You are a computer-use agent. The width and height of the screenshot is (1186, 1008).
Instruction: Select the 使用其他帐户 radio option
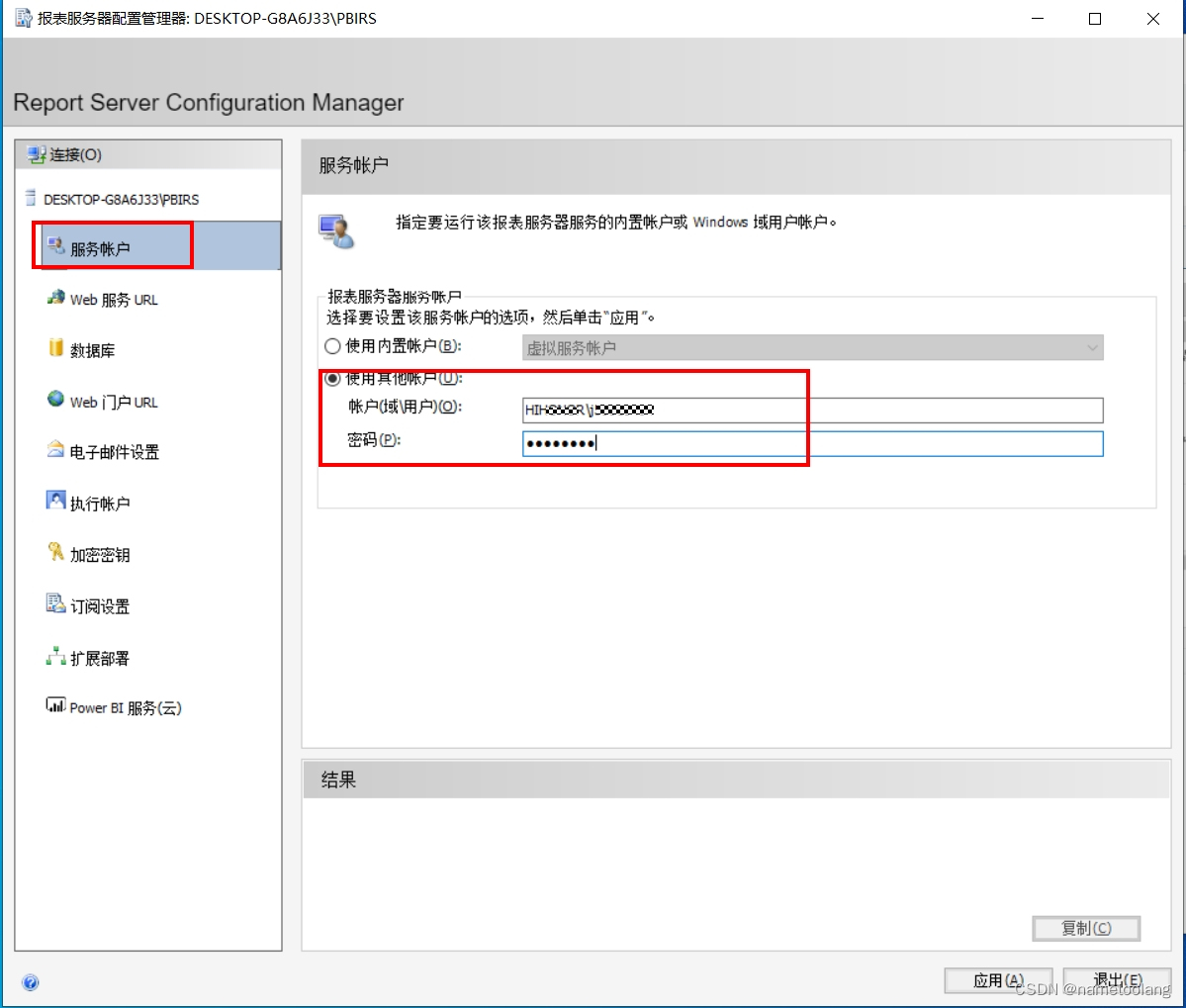(332, 378)
